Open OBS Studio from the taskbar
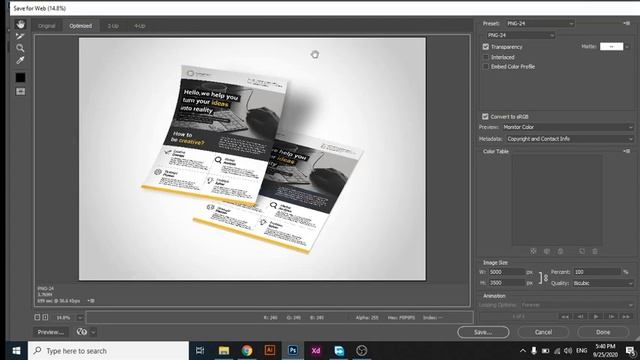This screenshot has height=360, width=640. point(362,351)
